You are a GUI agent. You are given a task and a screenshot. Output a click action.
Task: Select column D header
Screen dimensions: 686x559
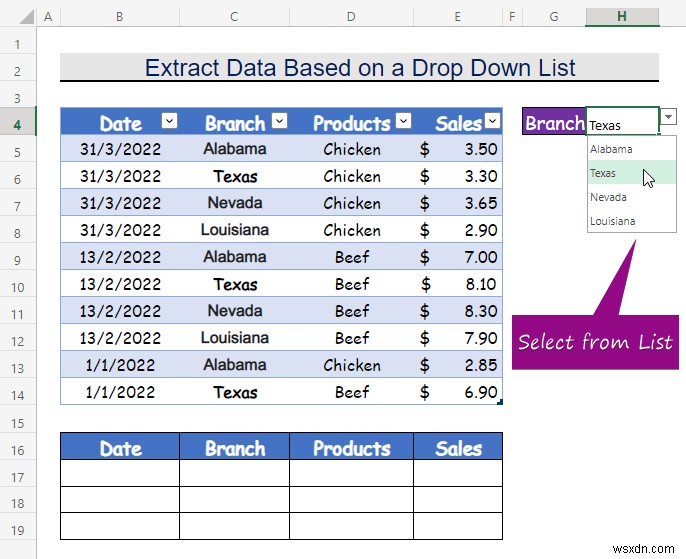coord(351,17)
